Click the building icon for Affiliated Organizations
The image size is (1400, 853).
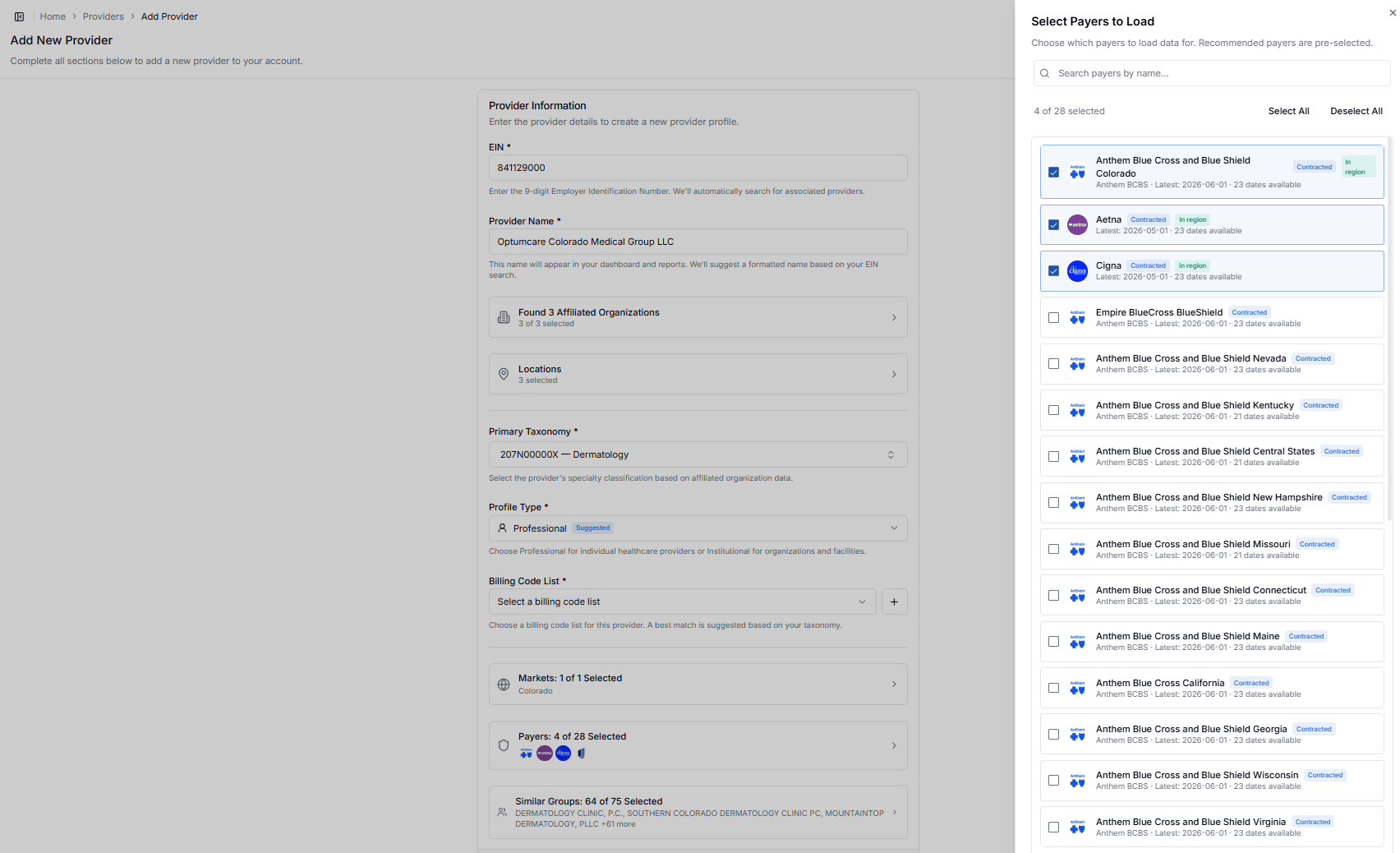pyautogui.click(x=504, y=317)
